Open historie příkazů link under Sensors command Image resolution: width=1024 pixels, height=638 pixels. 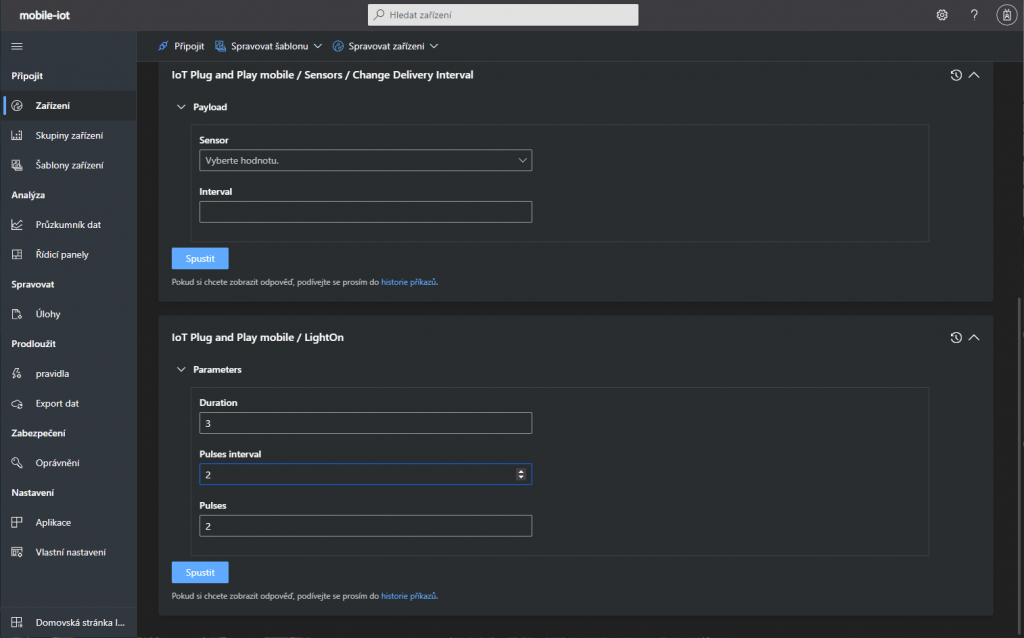(408, 283)
